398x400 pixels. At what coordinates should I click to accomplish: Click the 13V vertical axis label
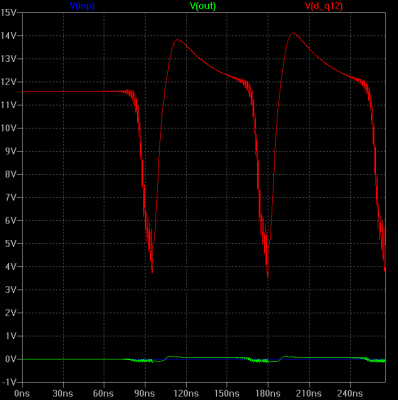point(8,59)
